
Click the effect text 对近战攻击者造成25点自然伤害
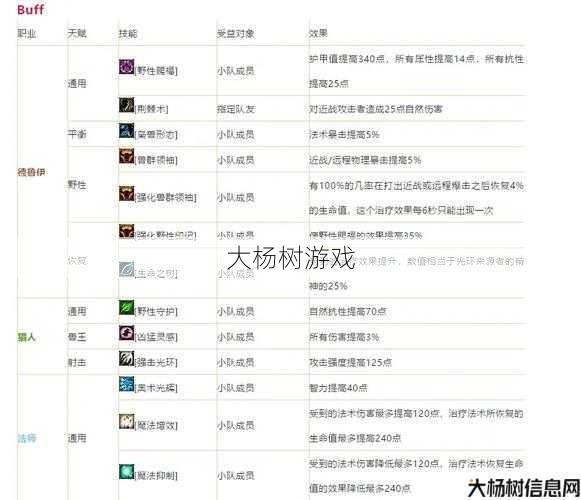point(376,109)
